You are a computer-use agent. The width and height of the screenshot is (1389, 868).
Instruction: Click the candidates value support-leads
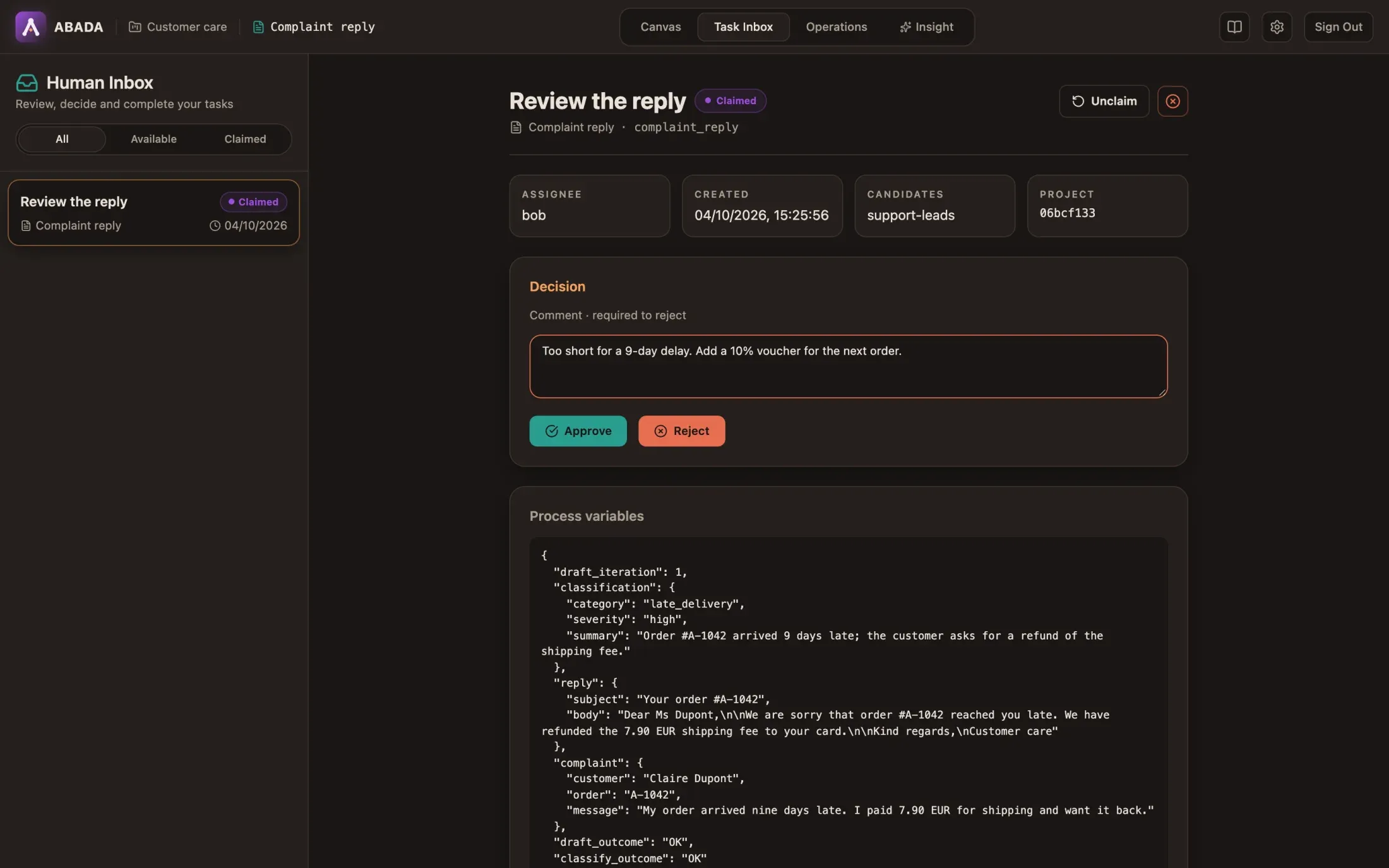[910, 215]
